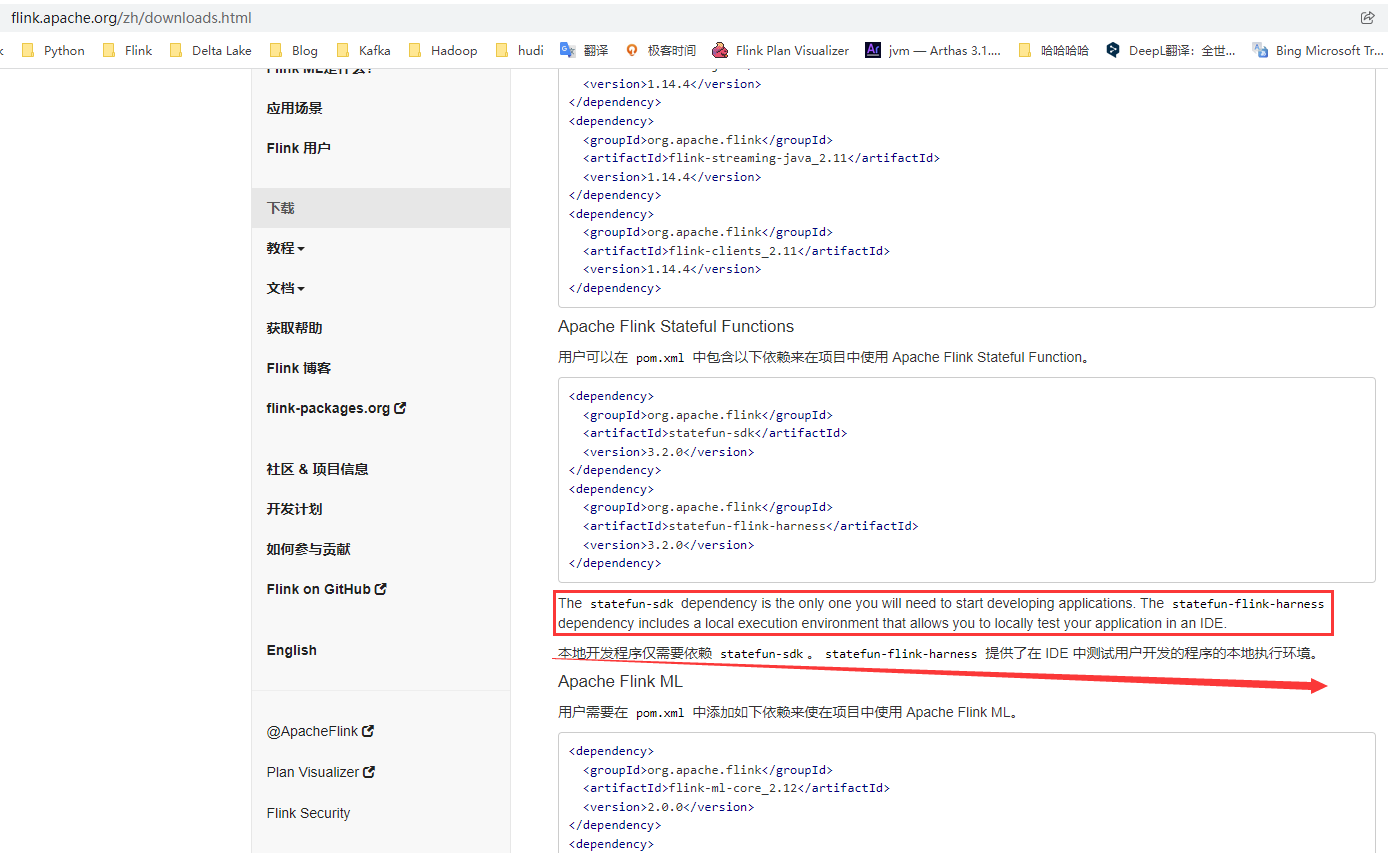Open the 翻译 translate bookmark

coord(584,50)
